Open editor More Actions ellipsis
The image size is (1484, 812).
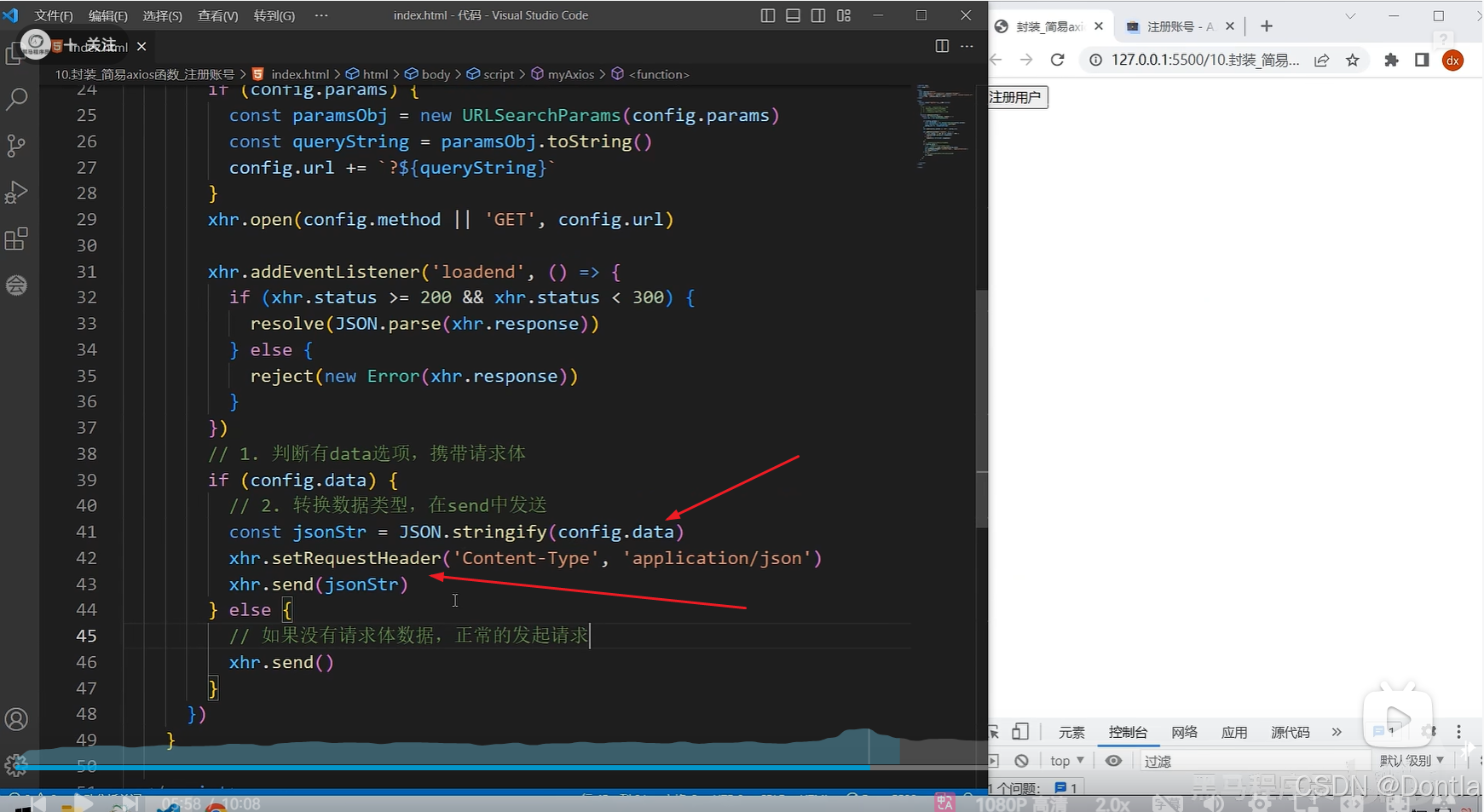(x=967, y=46)
